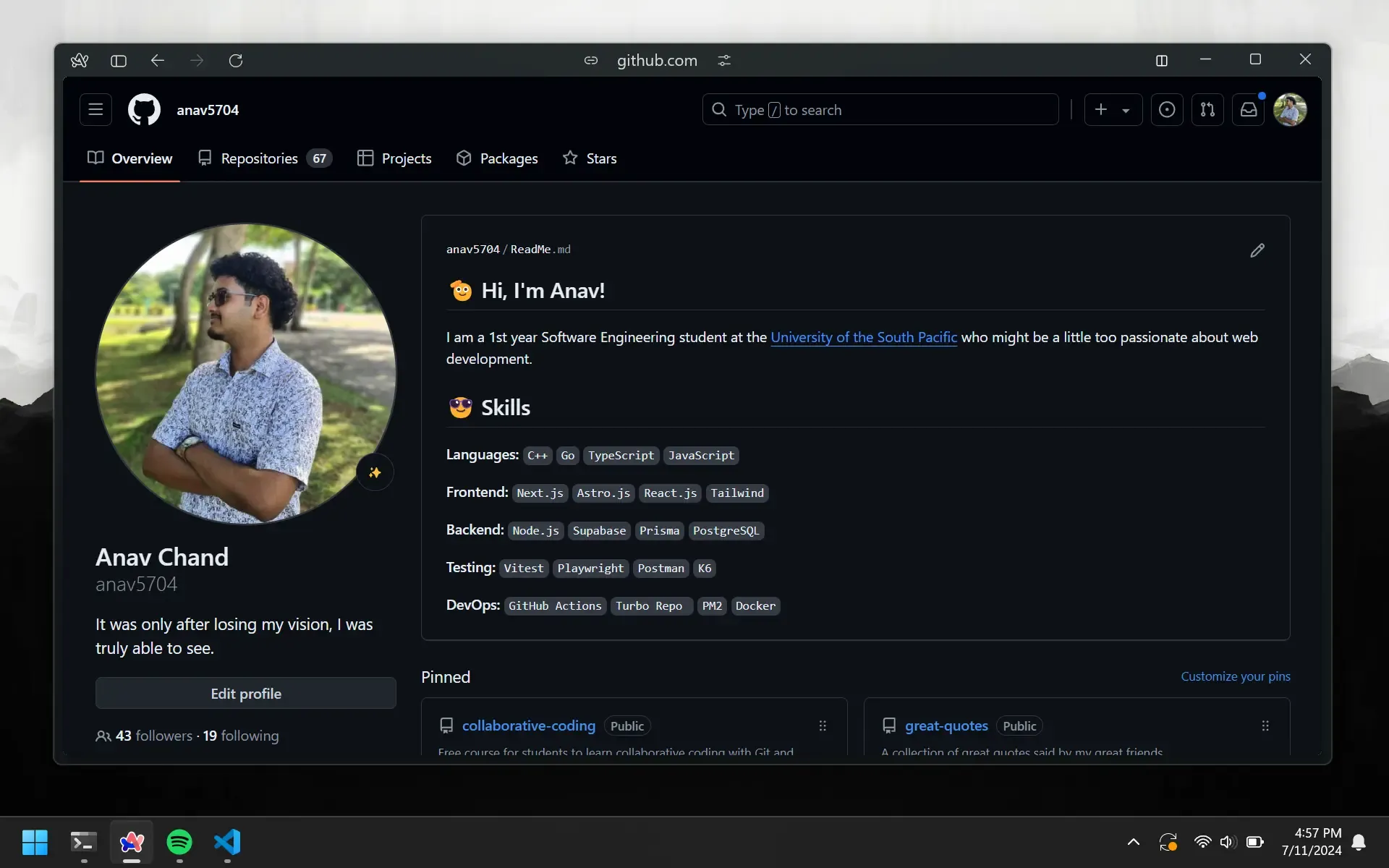The width and height of the screenshot is (1389, 868).
Task: Click the large profile picture
Action: pyautogui.click(x=246, y=373)
